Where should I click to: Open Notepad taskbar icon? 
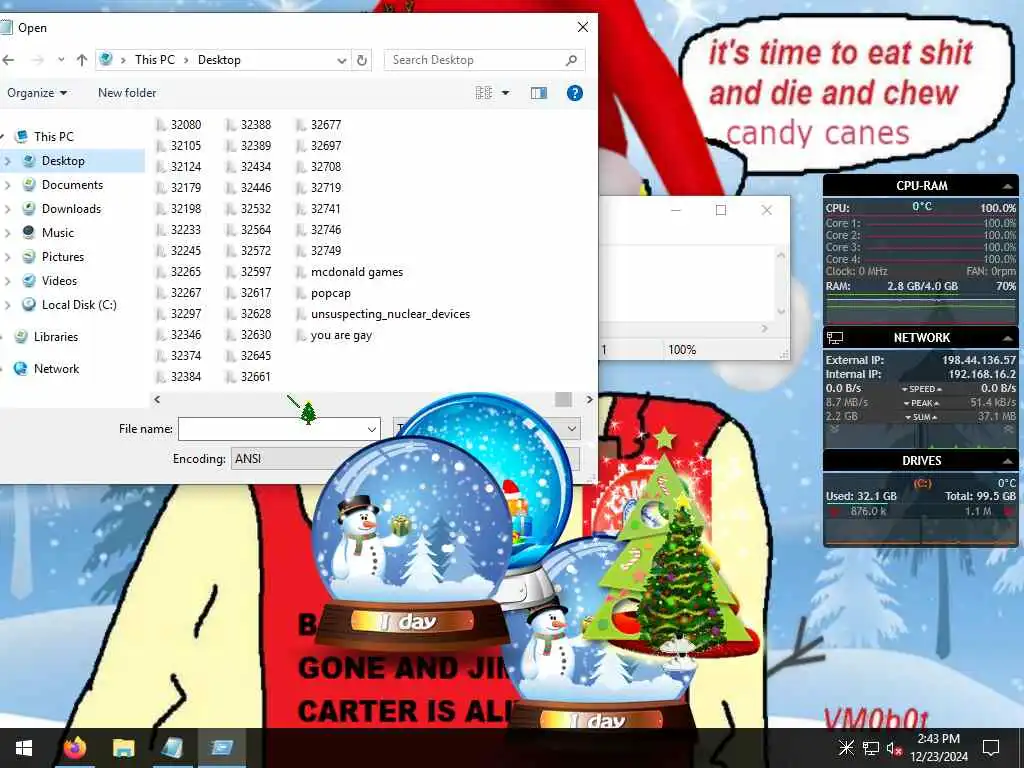pyautogui.click(x=172, y=748)
